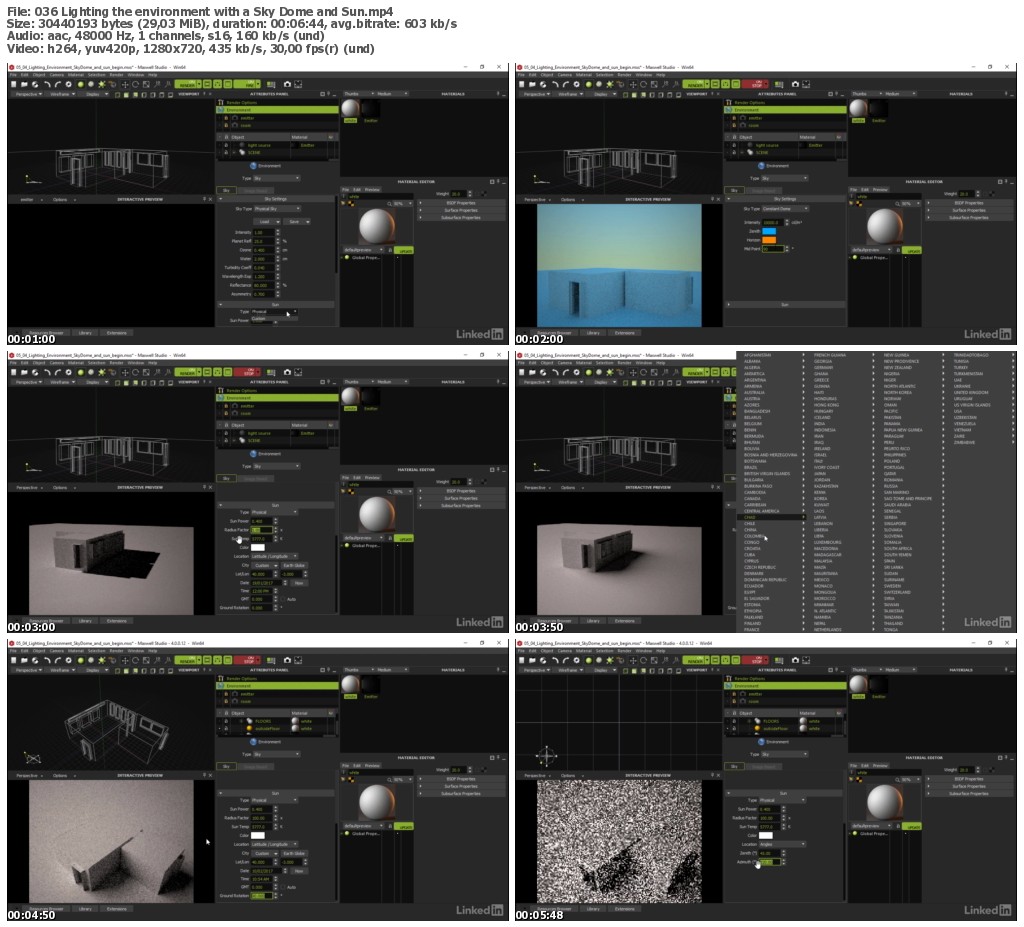Open the Help menu in the 00:04:50 frame

[x=152, y=651]
